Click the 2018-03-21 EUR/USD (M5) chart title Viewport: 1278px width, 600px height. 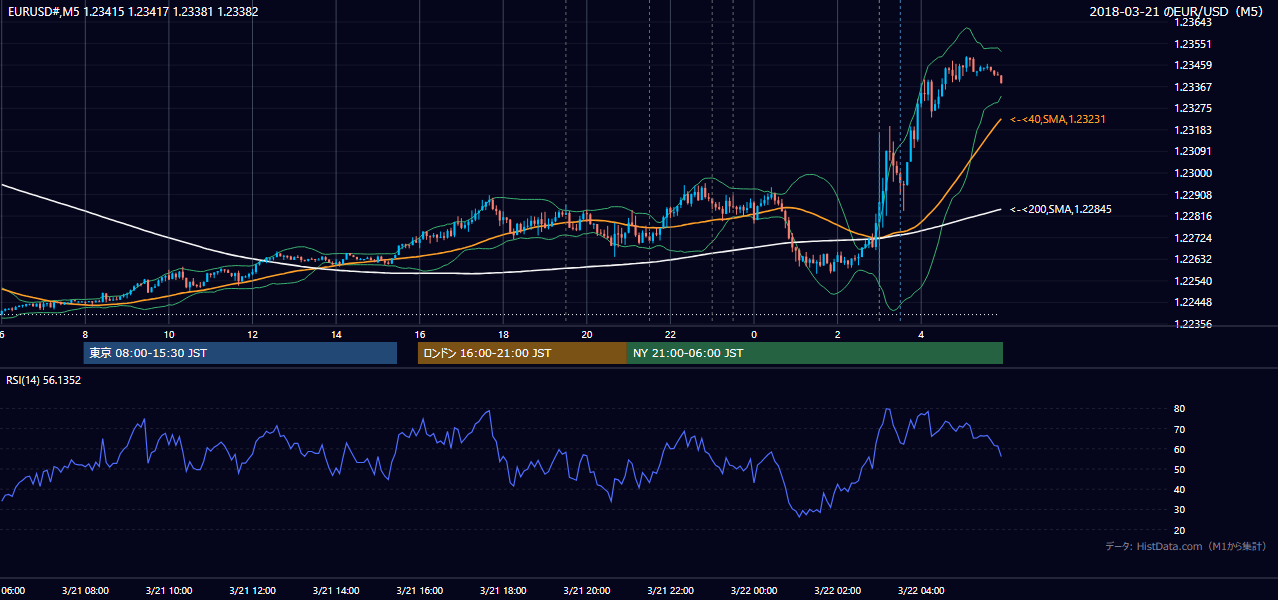(x=1178, y=11)
